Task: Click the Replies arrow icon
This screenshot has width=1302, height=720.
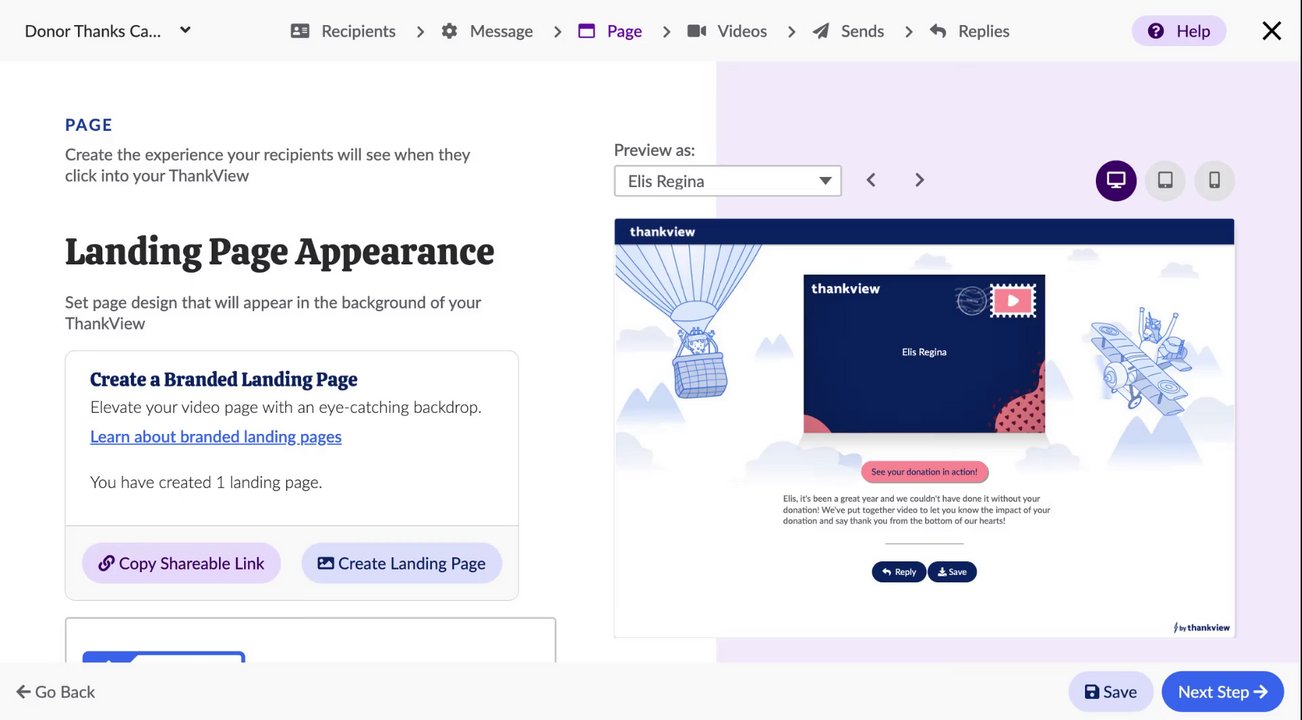Action: 938,31
